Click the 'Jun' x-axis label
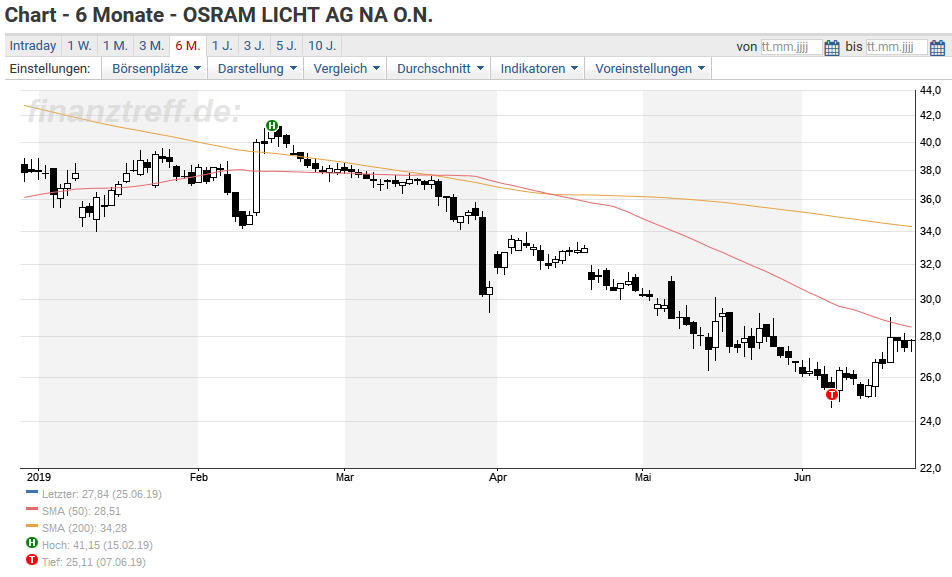 802,477
